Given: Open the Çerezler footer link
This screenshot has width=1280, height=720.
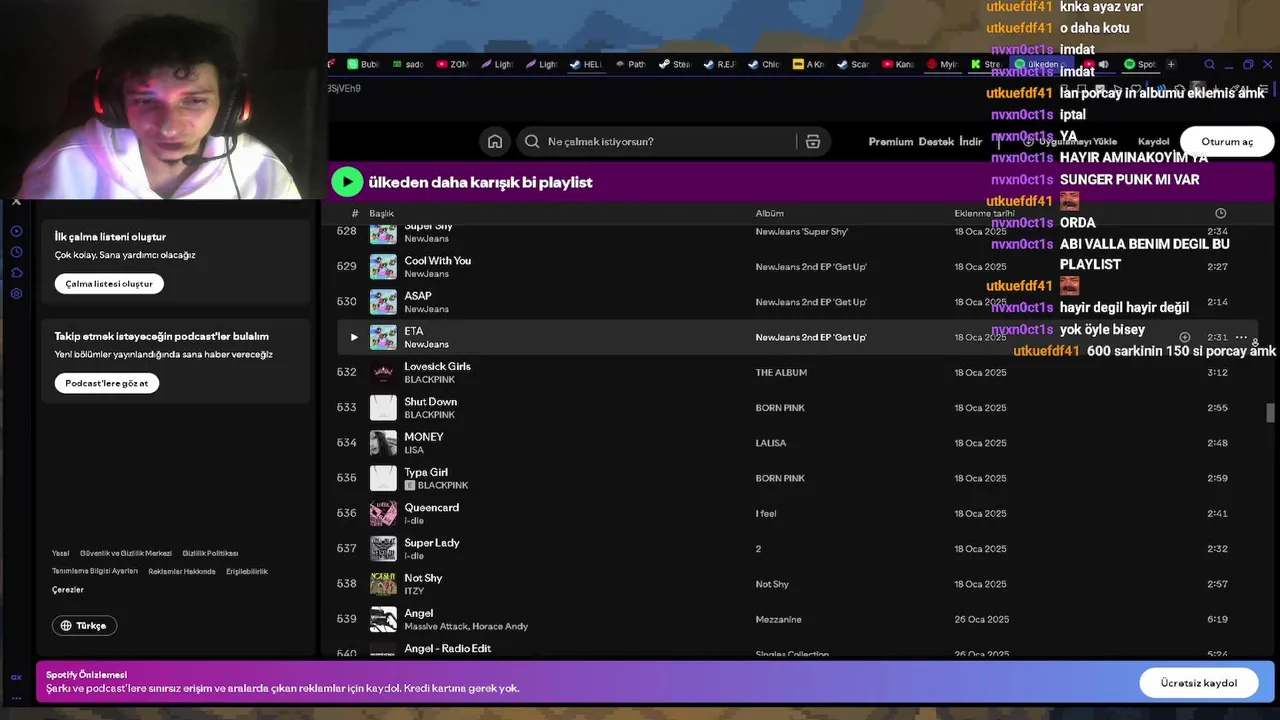Looking at the screenshot, I should tap(68, 590).
